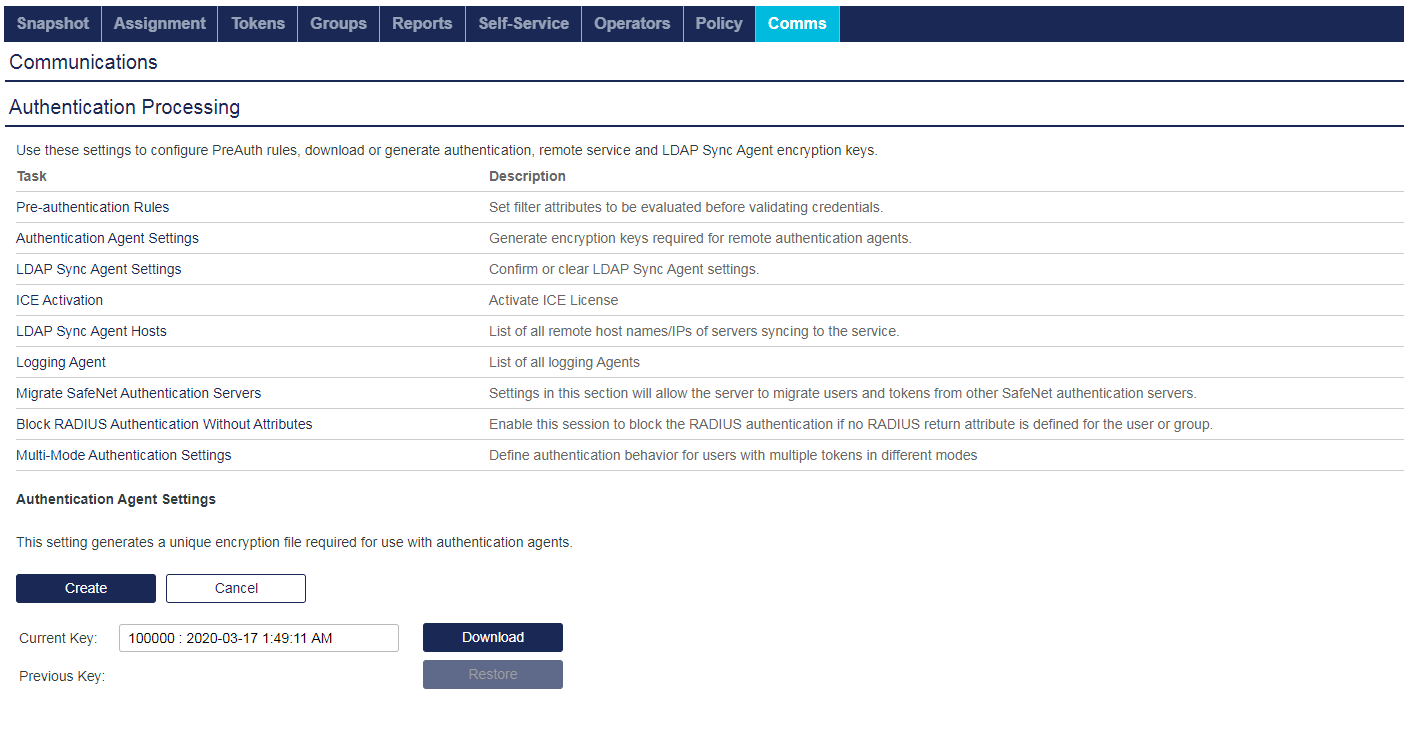Open Multi-Mode Authentication Settings
The height and width of the screenshot is (742, 1404).
pos(123,455)
